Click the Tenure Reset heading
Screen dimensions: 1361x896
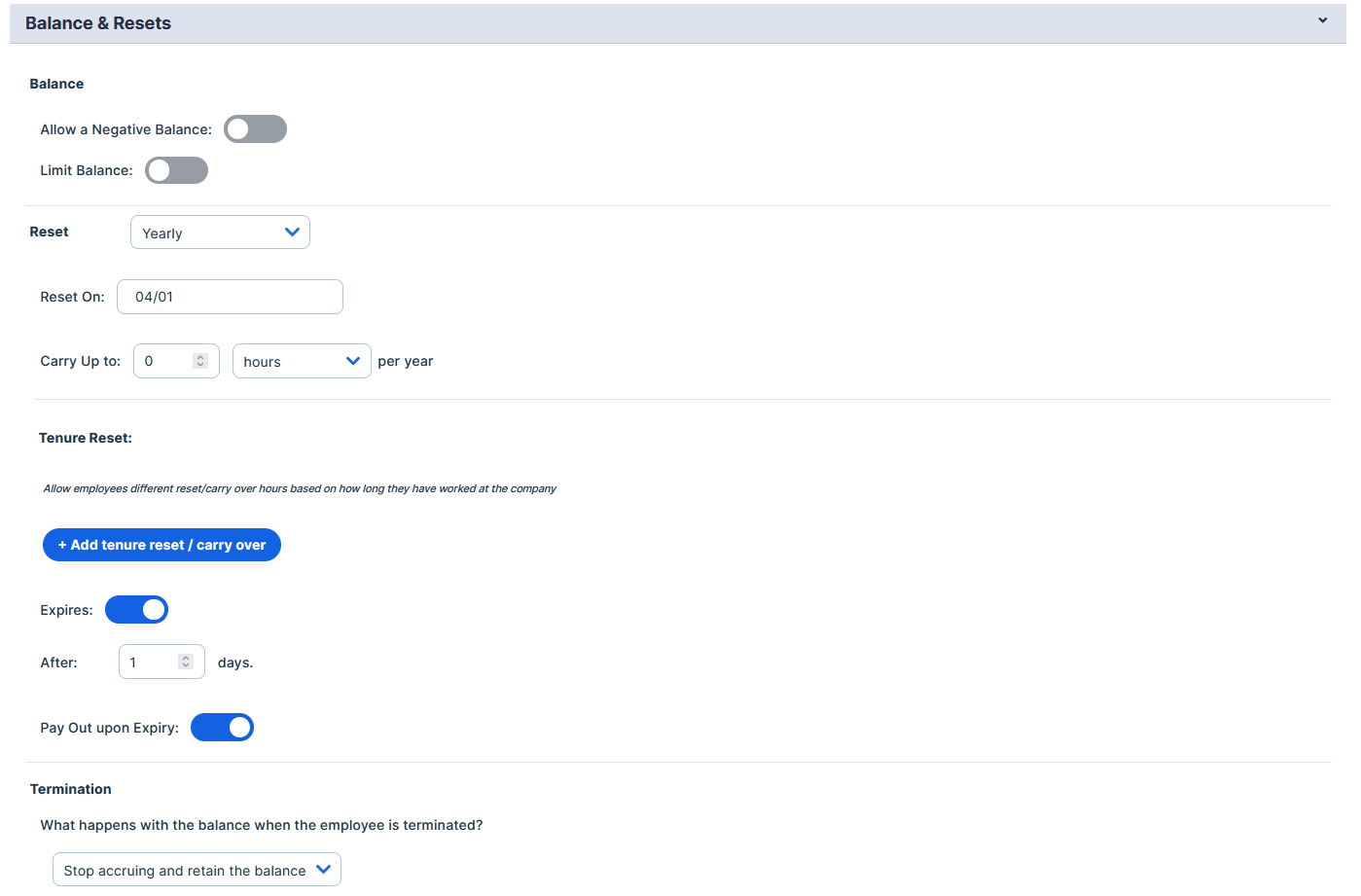click(86, 438)
